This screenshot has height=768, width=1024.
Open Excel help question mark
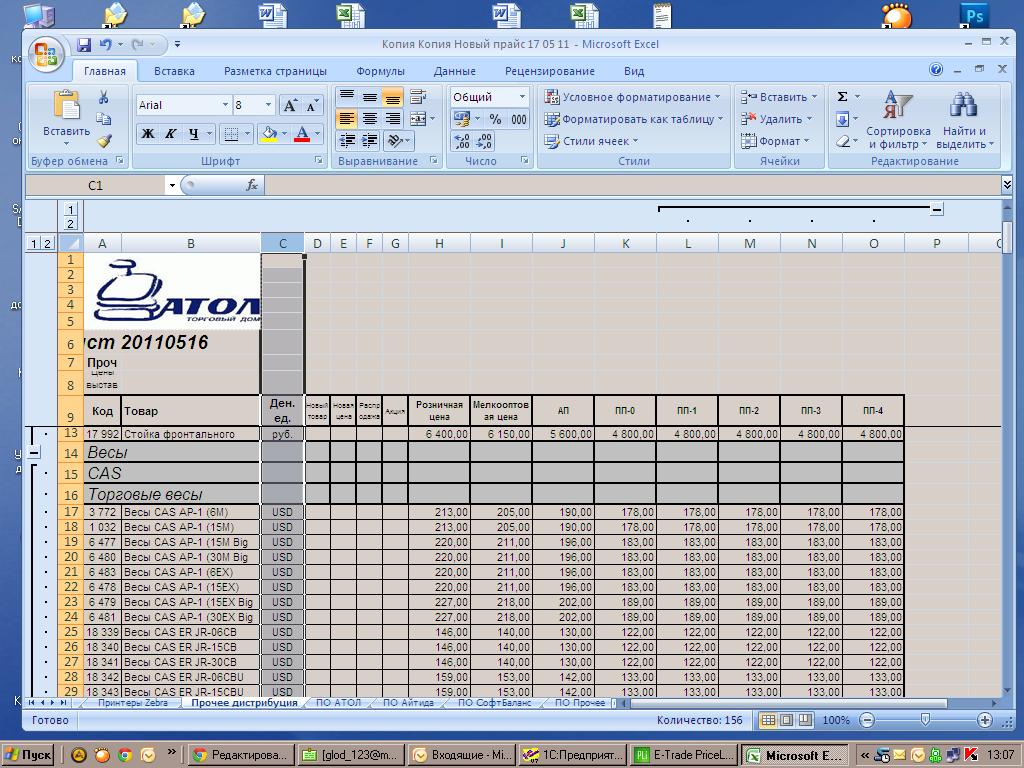936,69
